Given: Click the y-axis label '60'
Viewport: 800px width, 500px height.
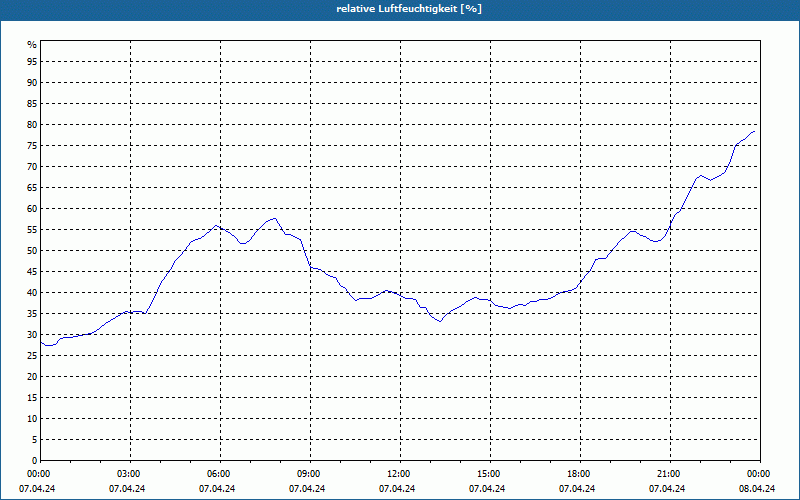Looking at the screenshot, I should click(x=32, y=209).
